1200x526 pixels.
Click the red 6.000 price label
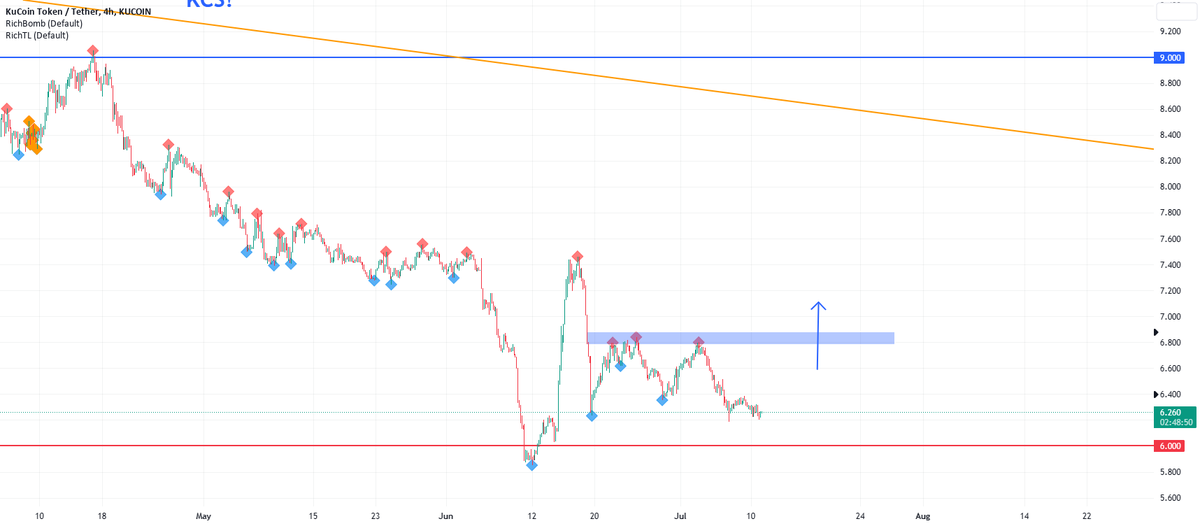pos(1170,446)
